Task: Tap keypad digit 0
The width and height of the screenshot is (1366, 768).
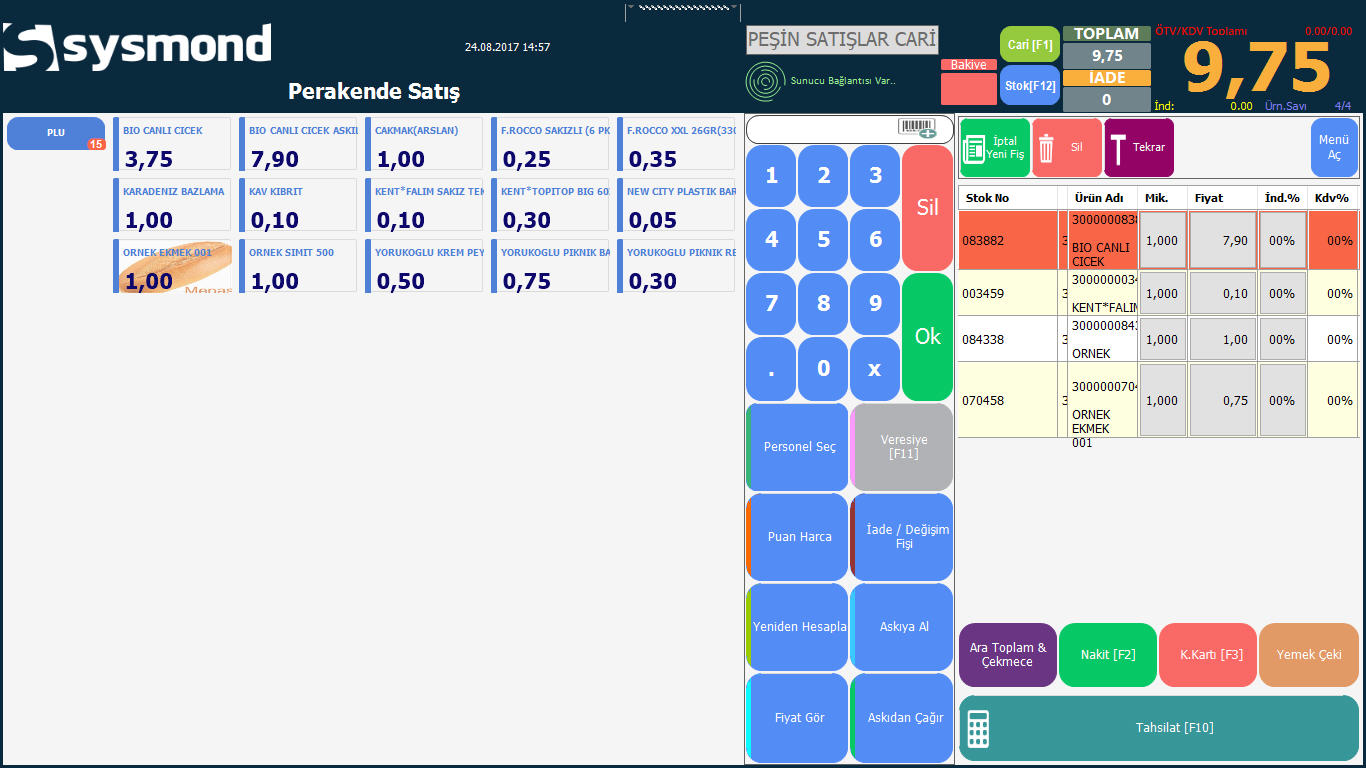Action: tap(823, 368)
